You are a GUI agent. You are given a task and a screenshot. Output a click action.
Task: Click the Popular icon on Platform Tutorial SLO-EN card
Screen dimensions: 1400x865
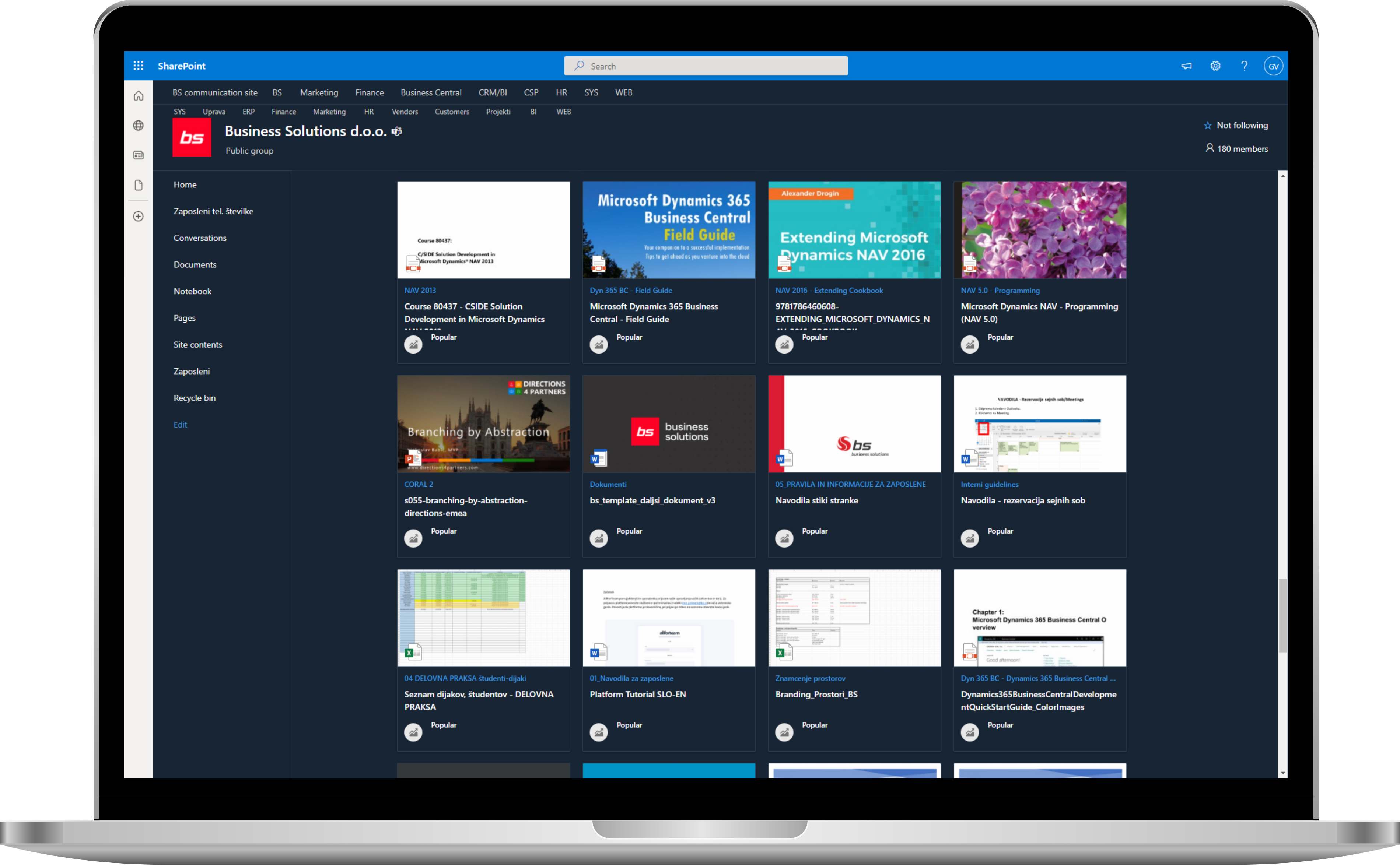[x=599, y=732]
